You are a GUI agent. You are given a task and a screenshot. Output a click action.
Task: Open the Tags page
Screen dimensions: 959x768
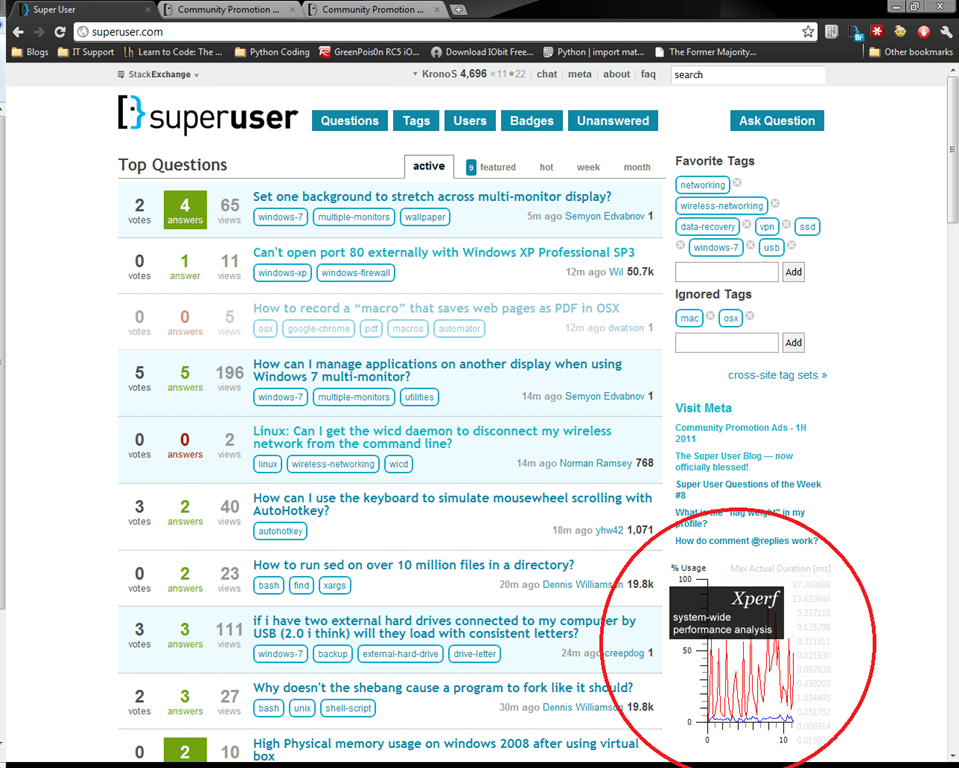[416, 120]
